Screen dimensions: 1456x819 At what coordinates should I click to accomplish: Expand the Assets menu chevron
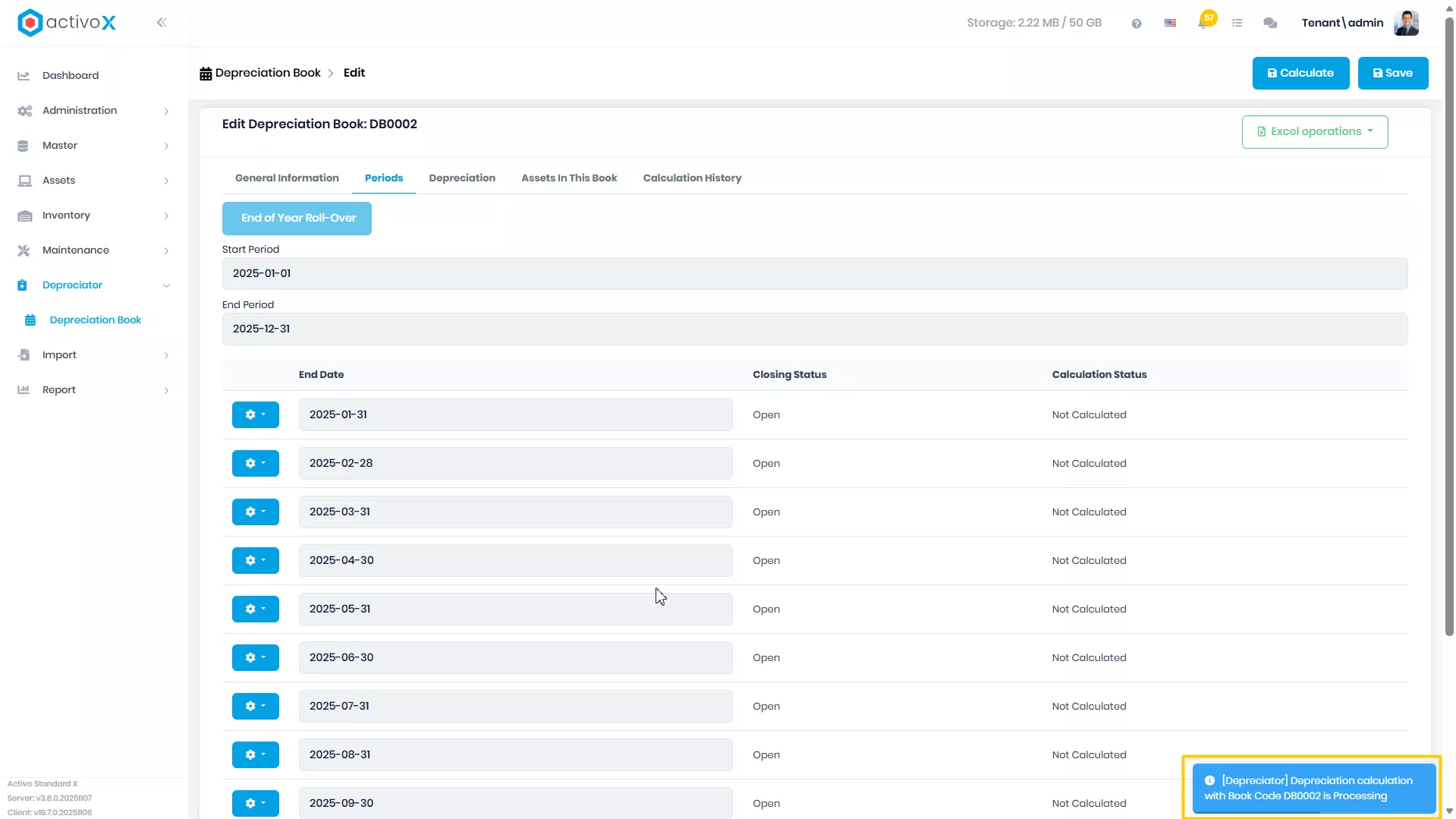[166, 181]
